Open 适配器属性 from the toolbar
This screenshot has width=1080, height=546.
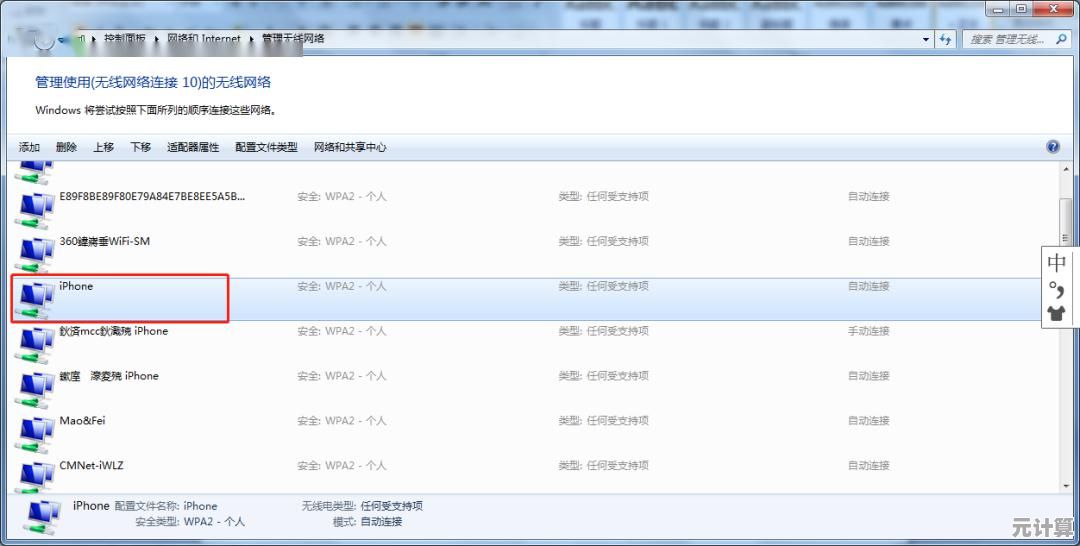193,147
